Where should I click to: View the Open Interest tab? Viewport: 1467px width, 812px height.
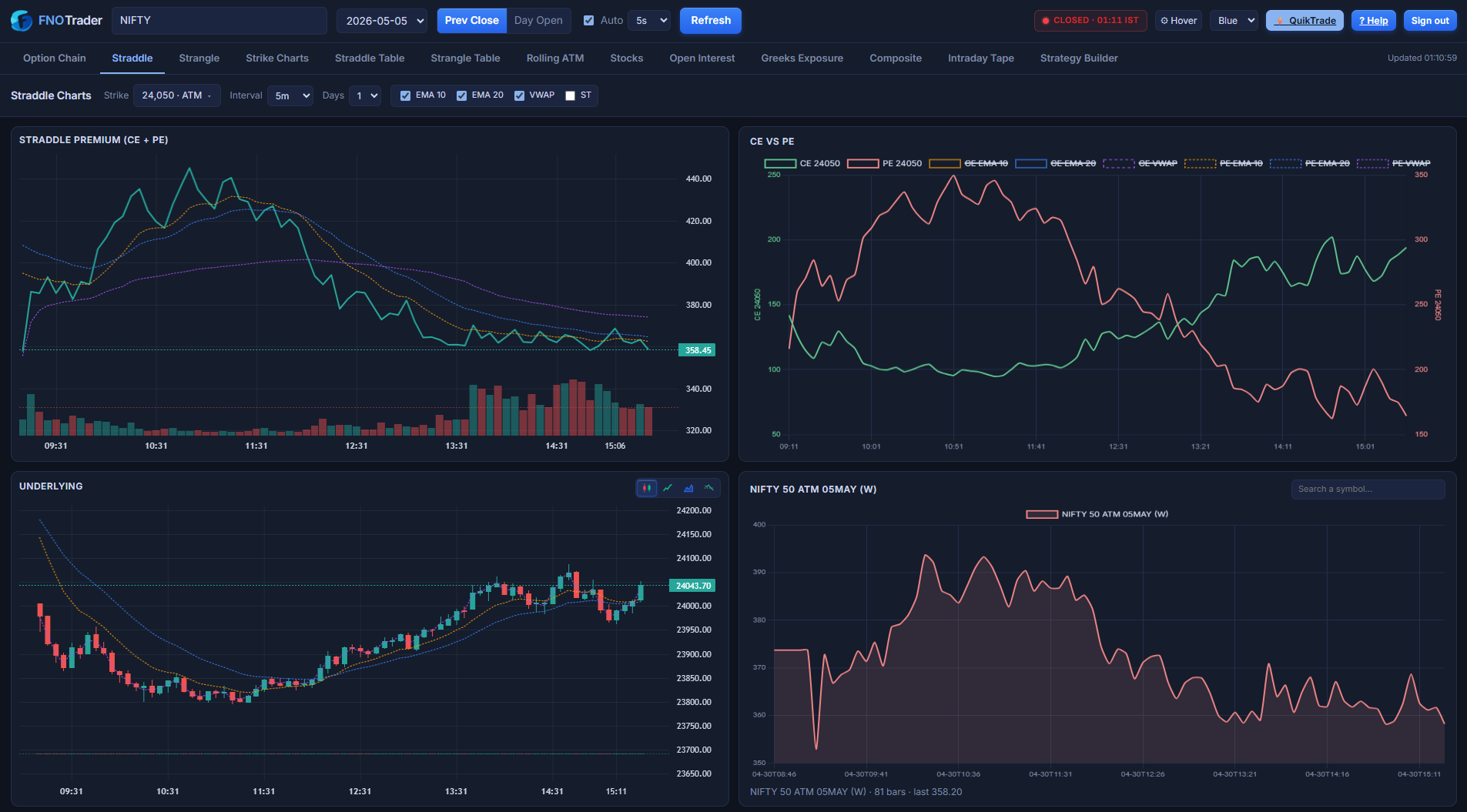702,58
